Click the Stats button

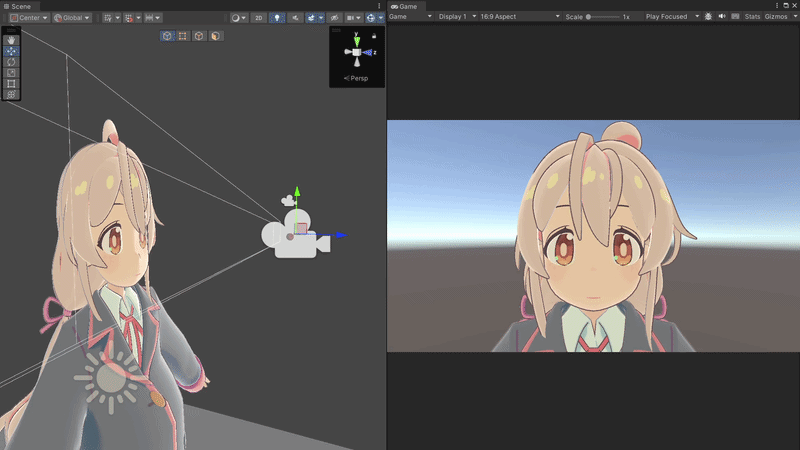752,16
